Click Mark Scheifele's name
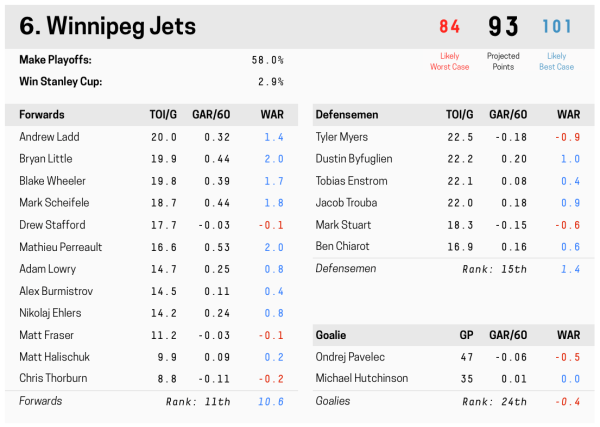This screenshot has height=427, width=600. [52, 203]
